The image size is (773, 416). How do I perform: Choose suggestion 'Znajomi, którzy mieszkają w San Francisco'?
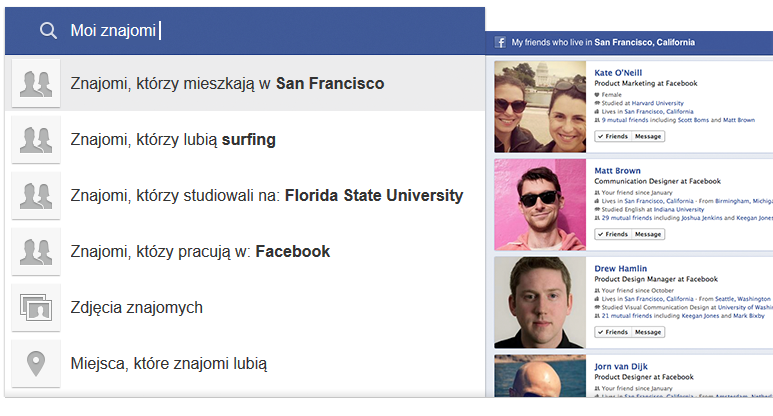245,83
